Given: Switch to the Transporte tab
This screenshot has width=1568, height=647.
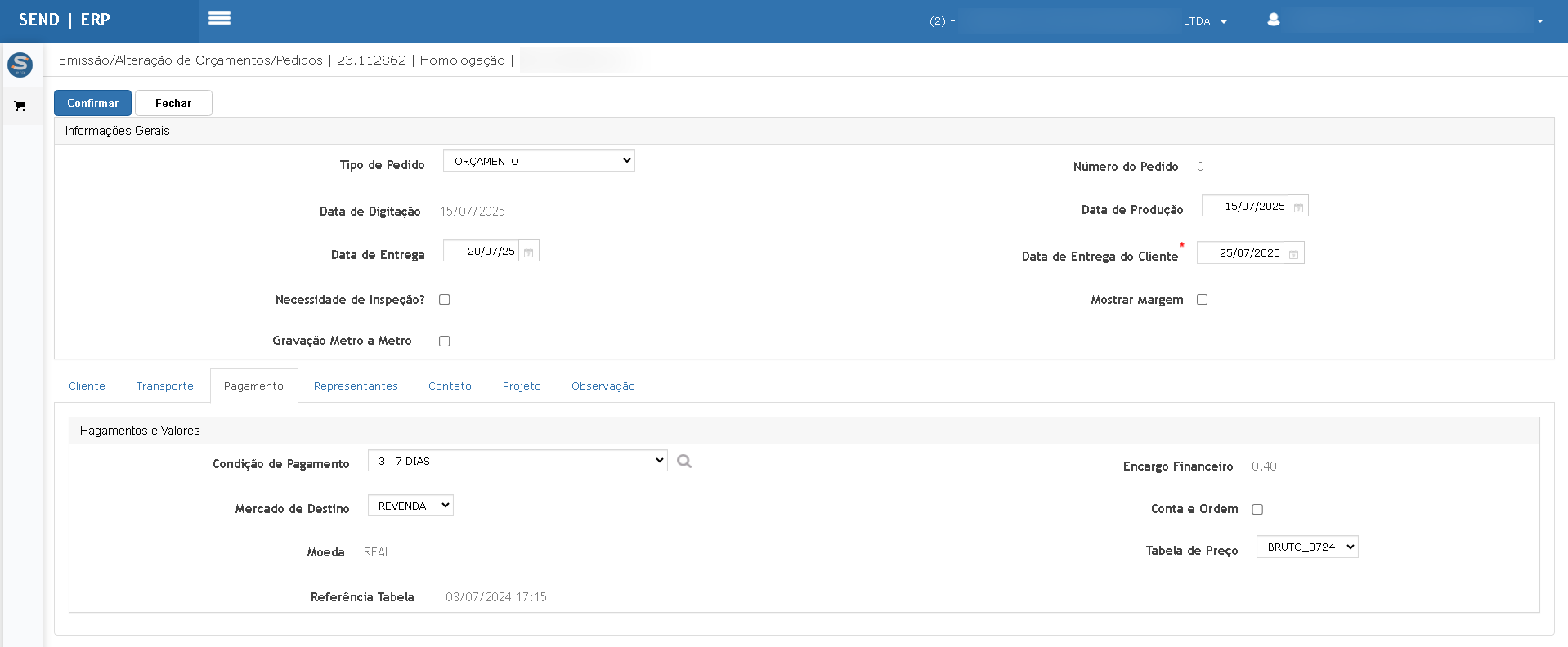Looking at the screenshot, I should pyautogui.click(x=165, y=386).
